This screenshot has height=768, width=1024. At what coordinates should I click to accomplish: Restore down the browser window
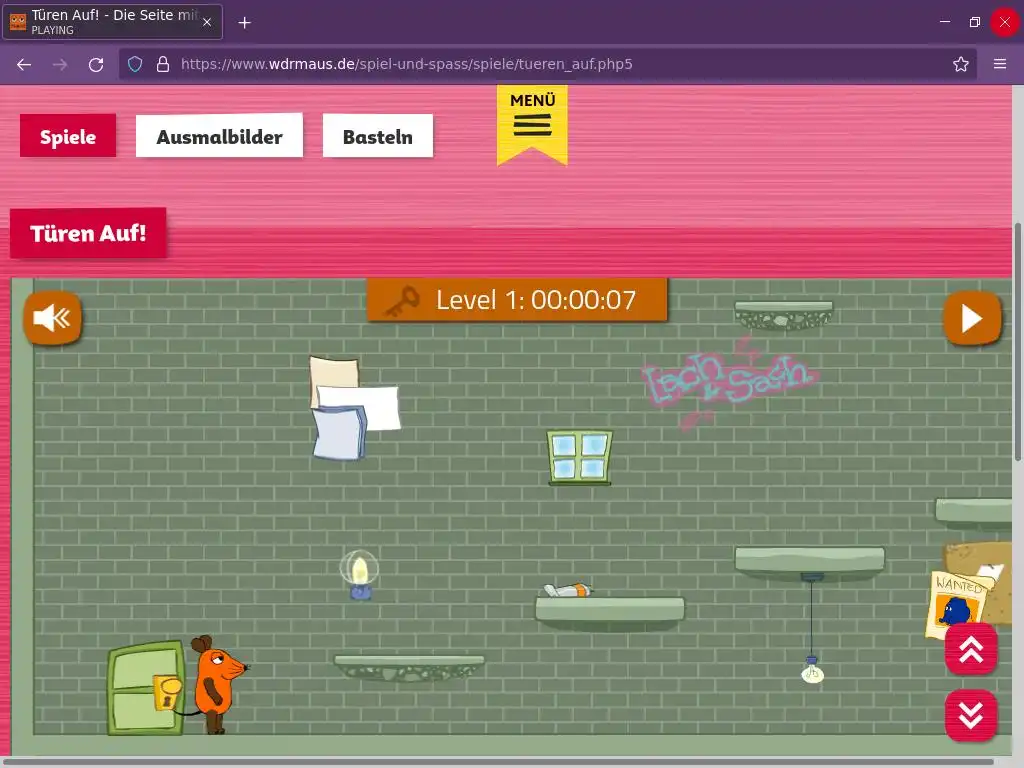[974, 22]
